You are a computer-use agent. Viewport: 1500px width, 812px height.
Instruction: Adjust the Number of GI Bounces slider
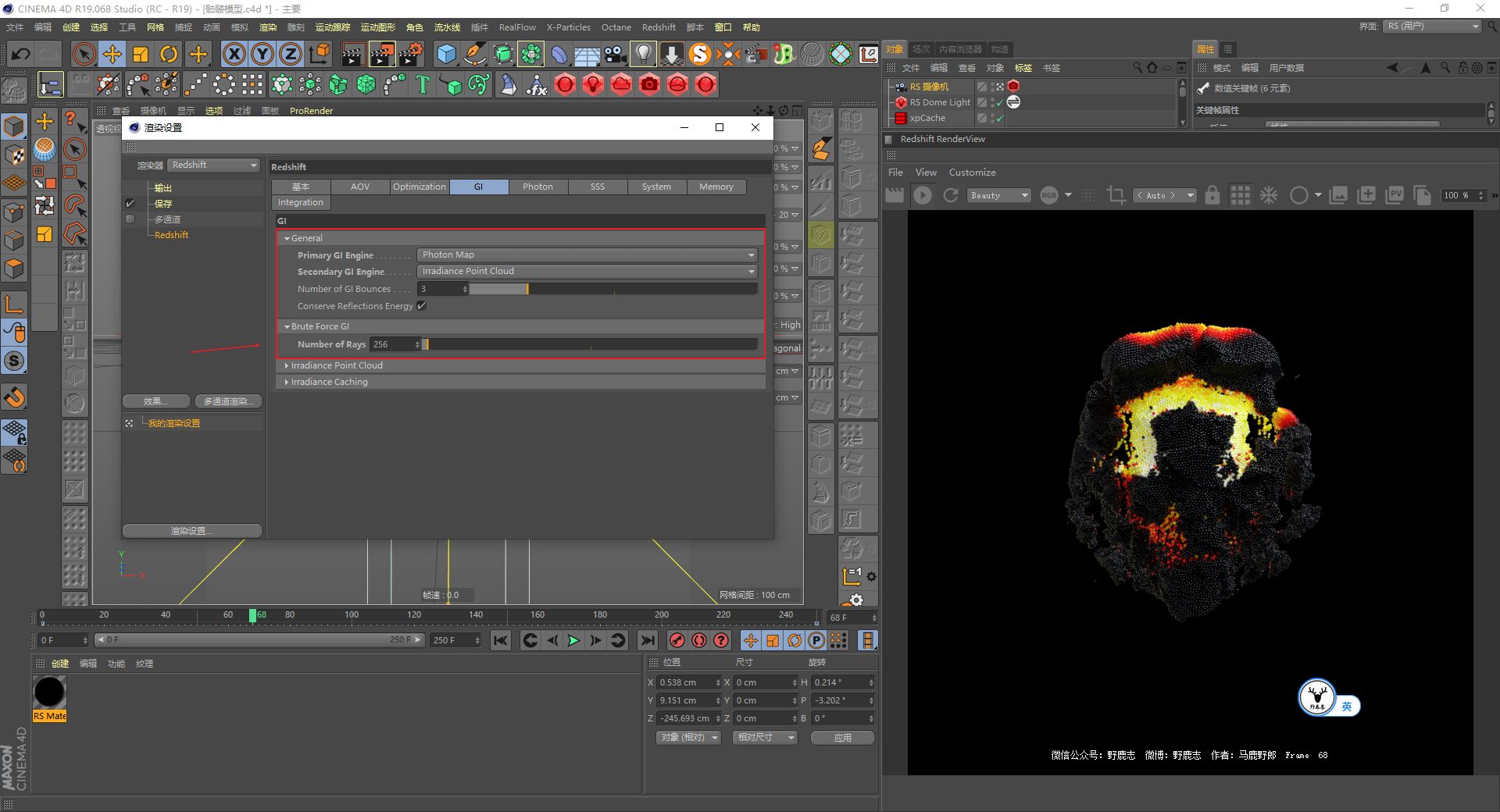[613, 290]
